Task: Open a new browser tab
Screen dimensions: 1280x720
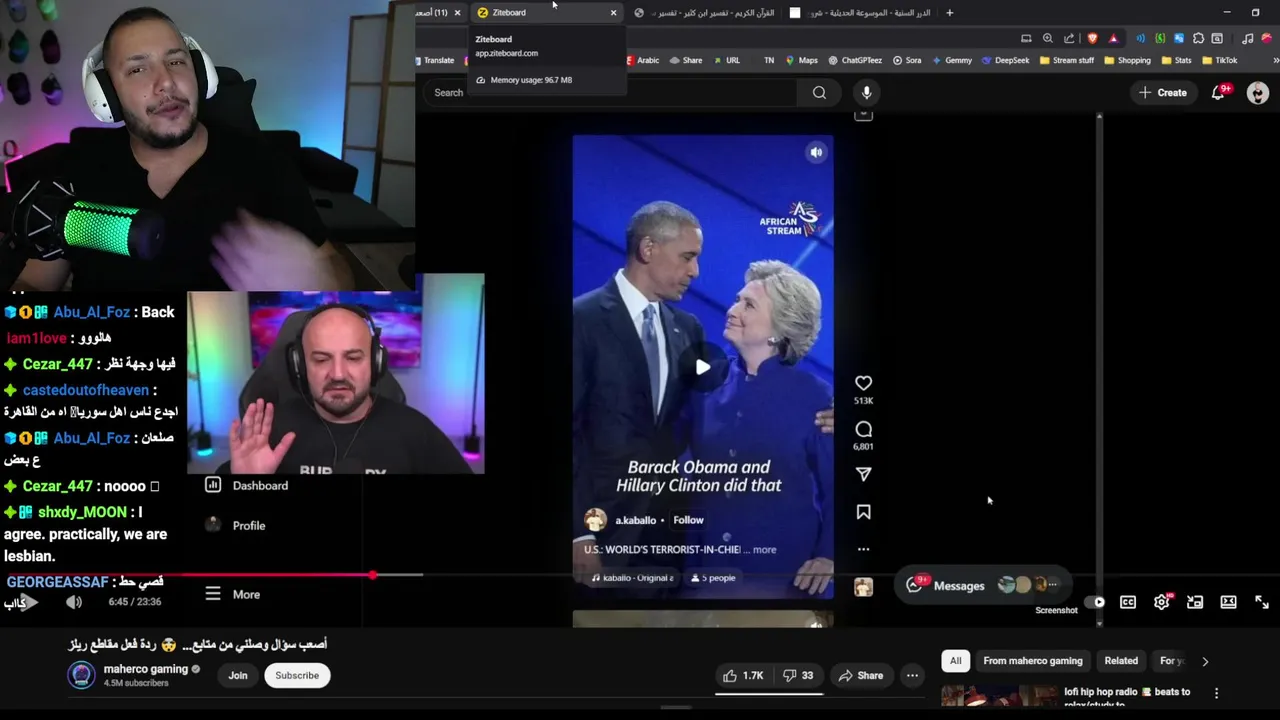Action: tap(949, 12)
